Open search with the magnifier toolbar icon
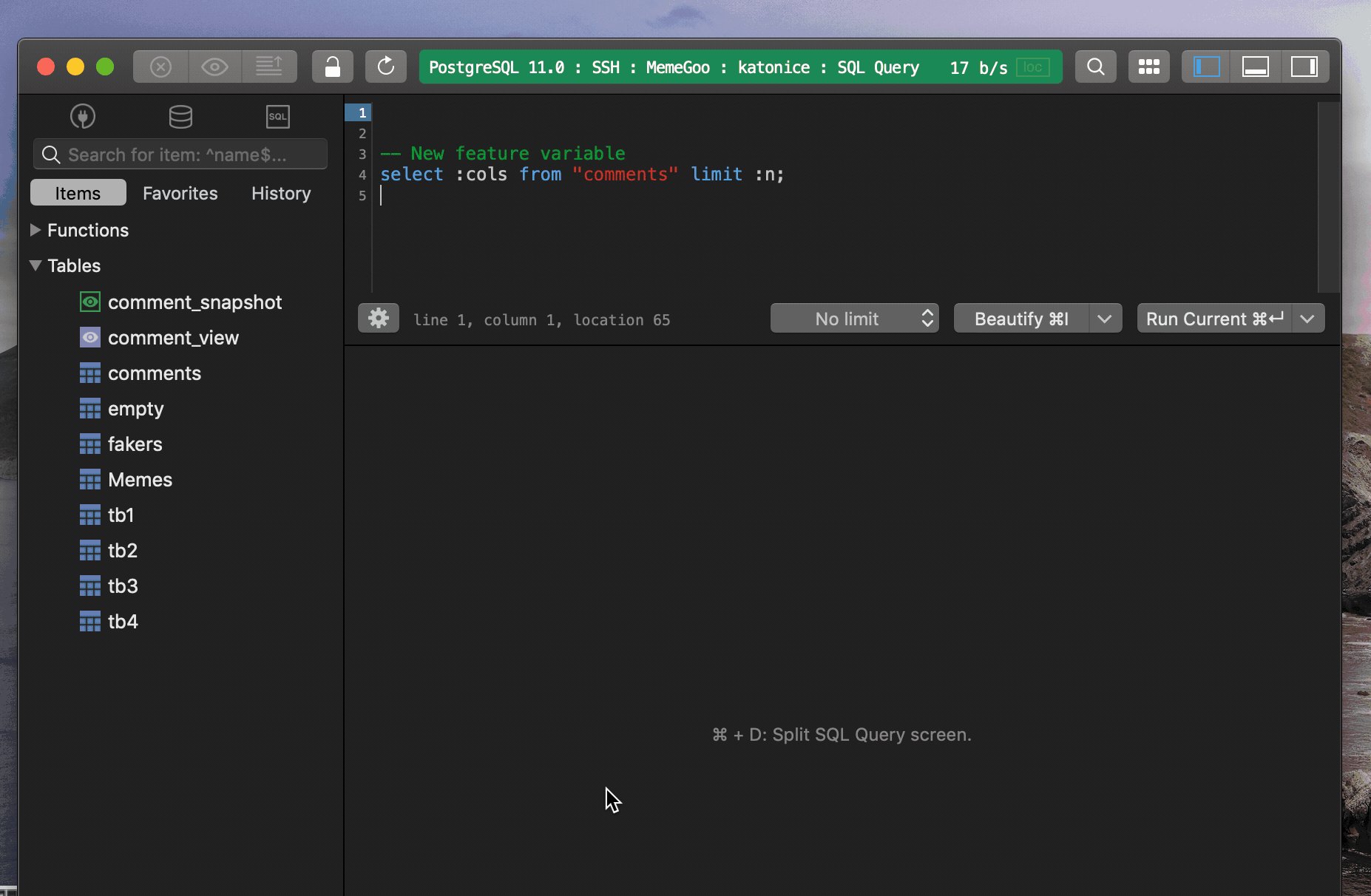1371x896 pixels. pyautogui.click(x=1095, y=67)
